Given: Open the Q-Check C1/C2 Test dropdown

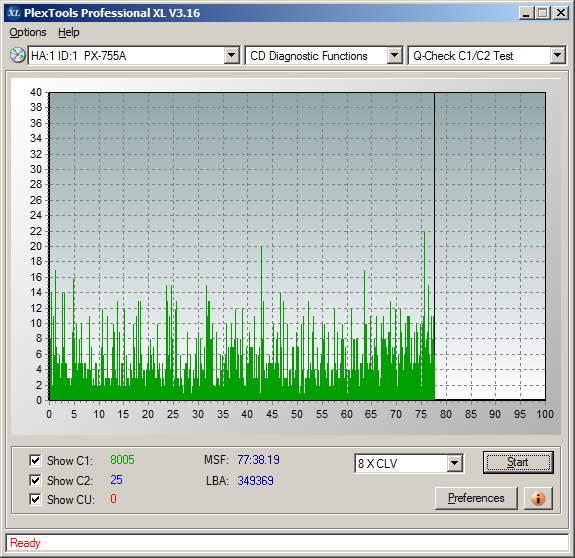Looking at the screenshot, I should click(557, 56).
